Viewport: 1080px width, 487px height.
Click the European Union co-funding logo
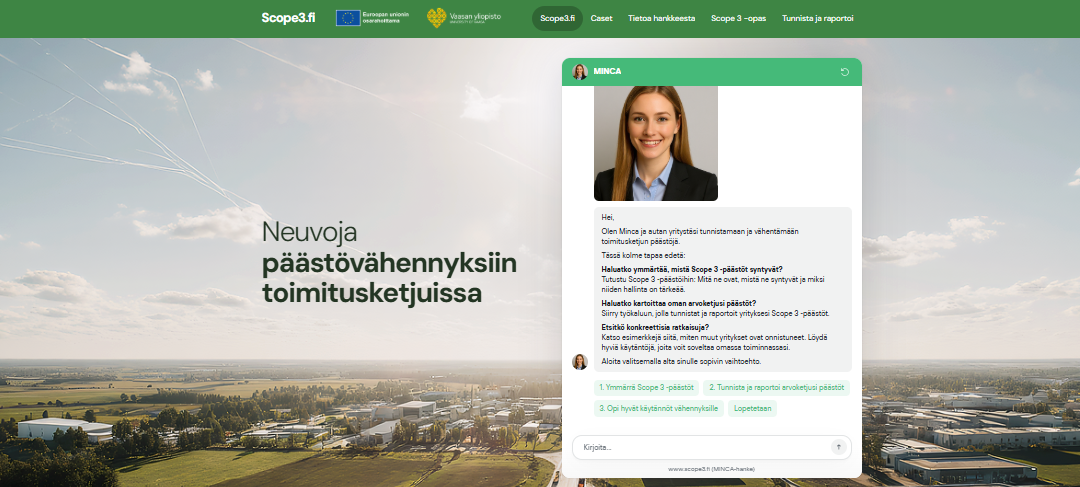373,18
